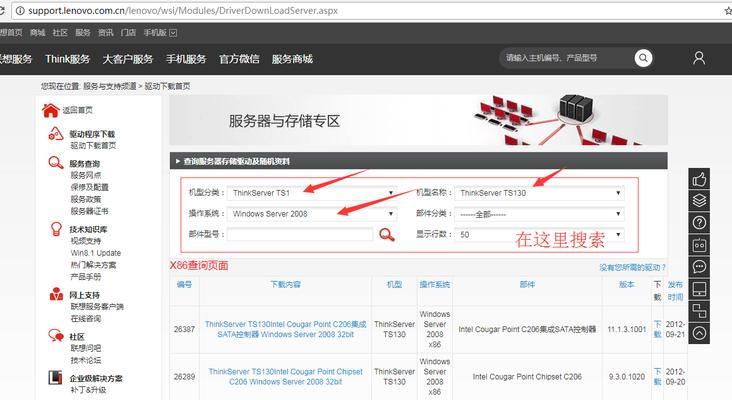Click the 驱动程序下载 sidebar icon
The image size is (732, 400).
pyautogui.click(x=56, y=133)
